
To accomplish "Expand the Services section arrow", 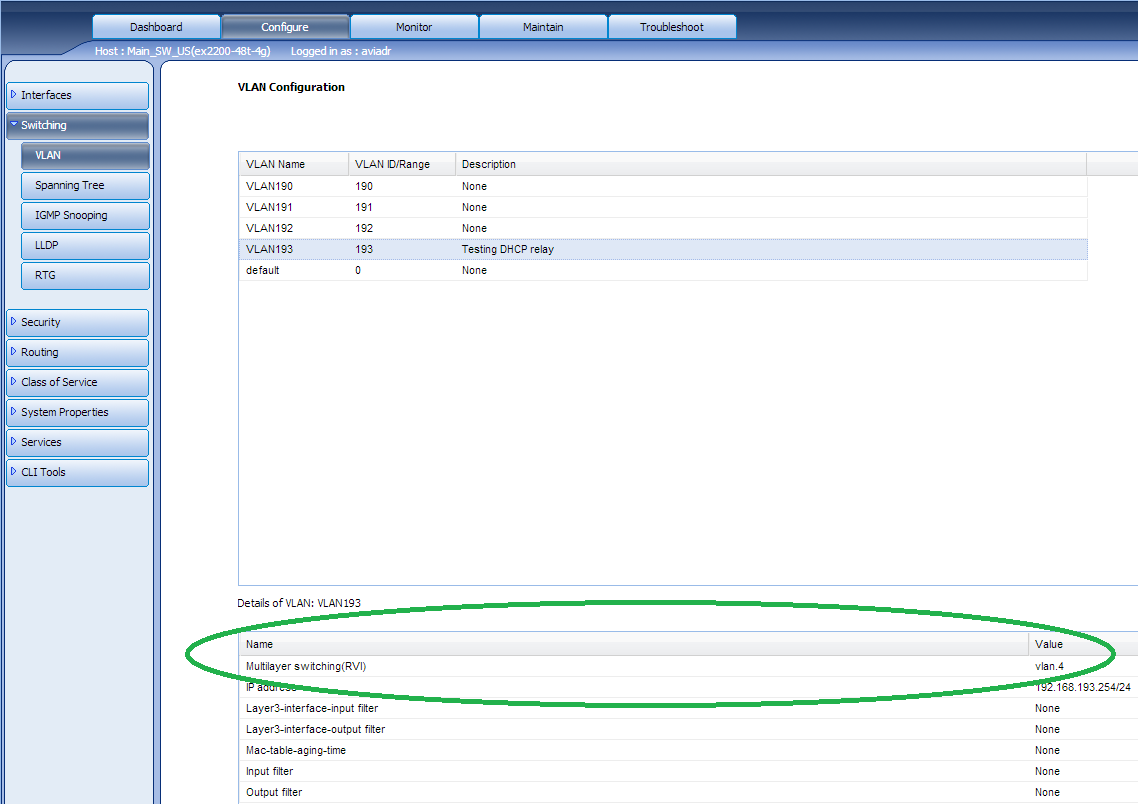I will pyautogui.click(x=13, y=441).
